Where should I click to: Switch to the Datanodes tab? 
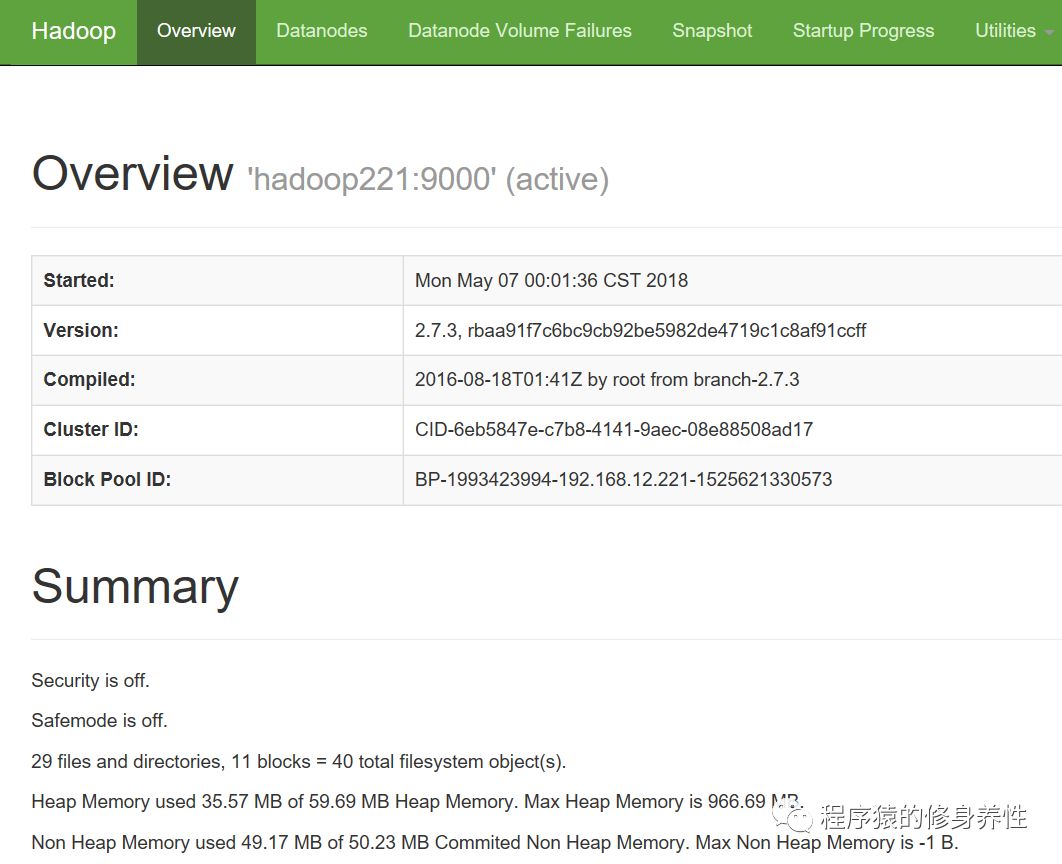(x=322, y=31)
